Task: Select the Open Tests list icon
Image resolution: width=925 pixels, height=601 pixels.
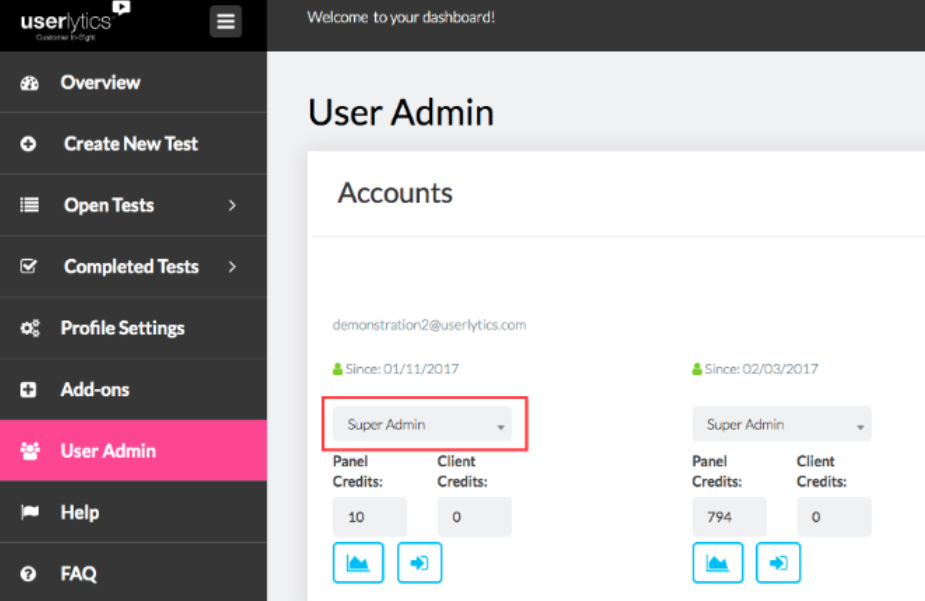Action: [29, 205]
